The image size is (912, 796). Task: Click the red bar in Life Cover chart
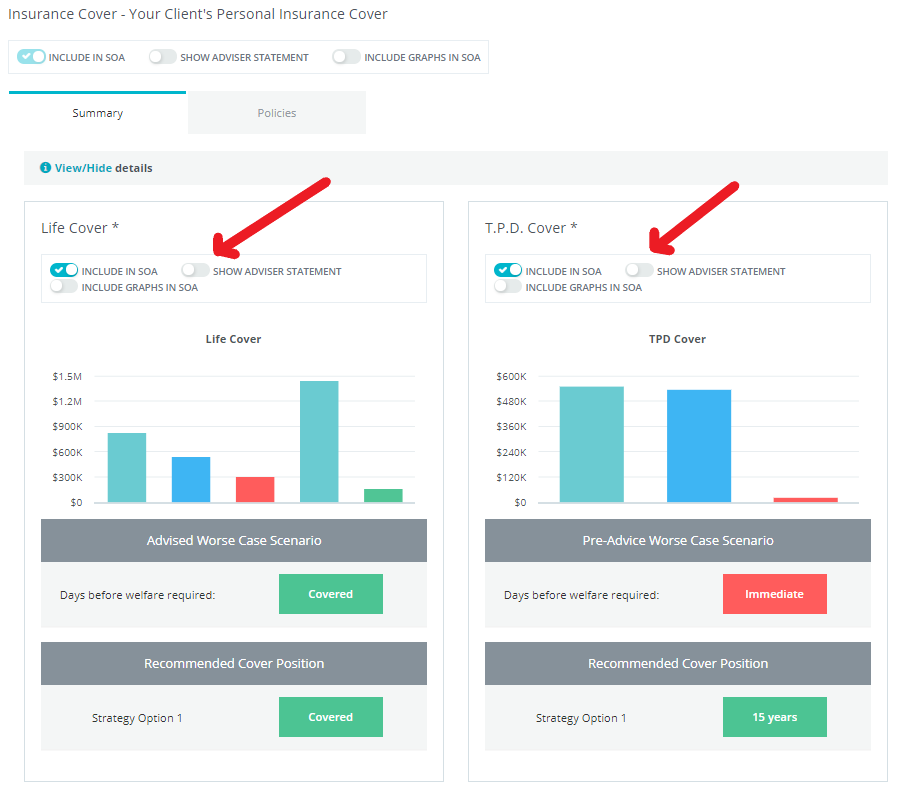coord(255,489)
